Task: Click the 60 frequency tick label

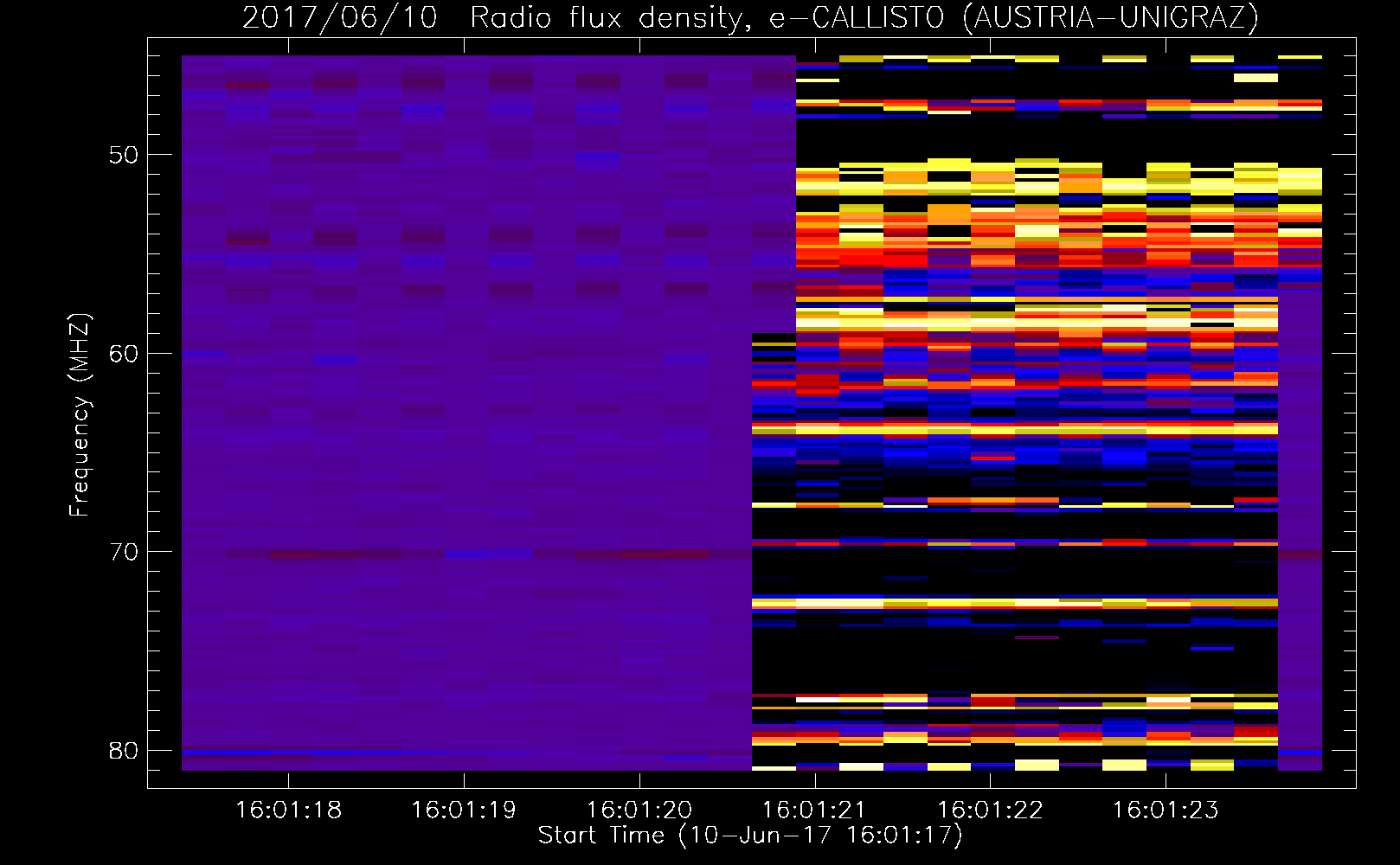Action: point(124,353)
